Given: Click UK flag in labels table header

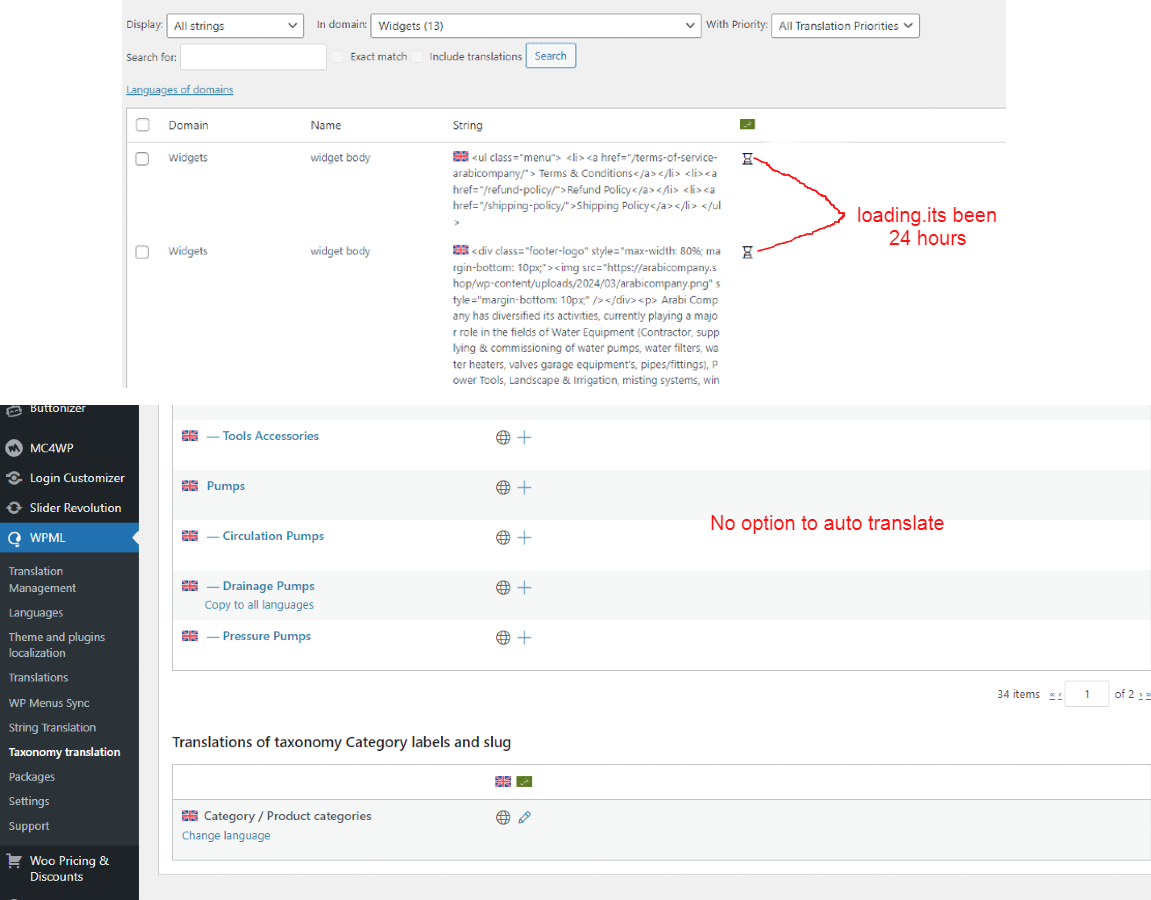Looking at the screenshot, I should click(503, 781).
